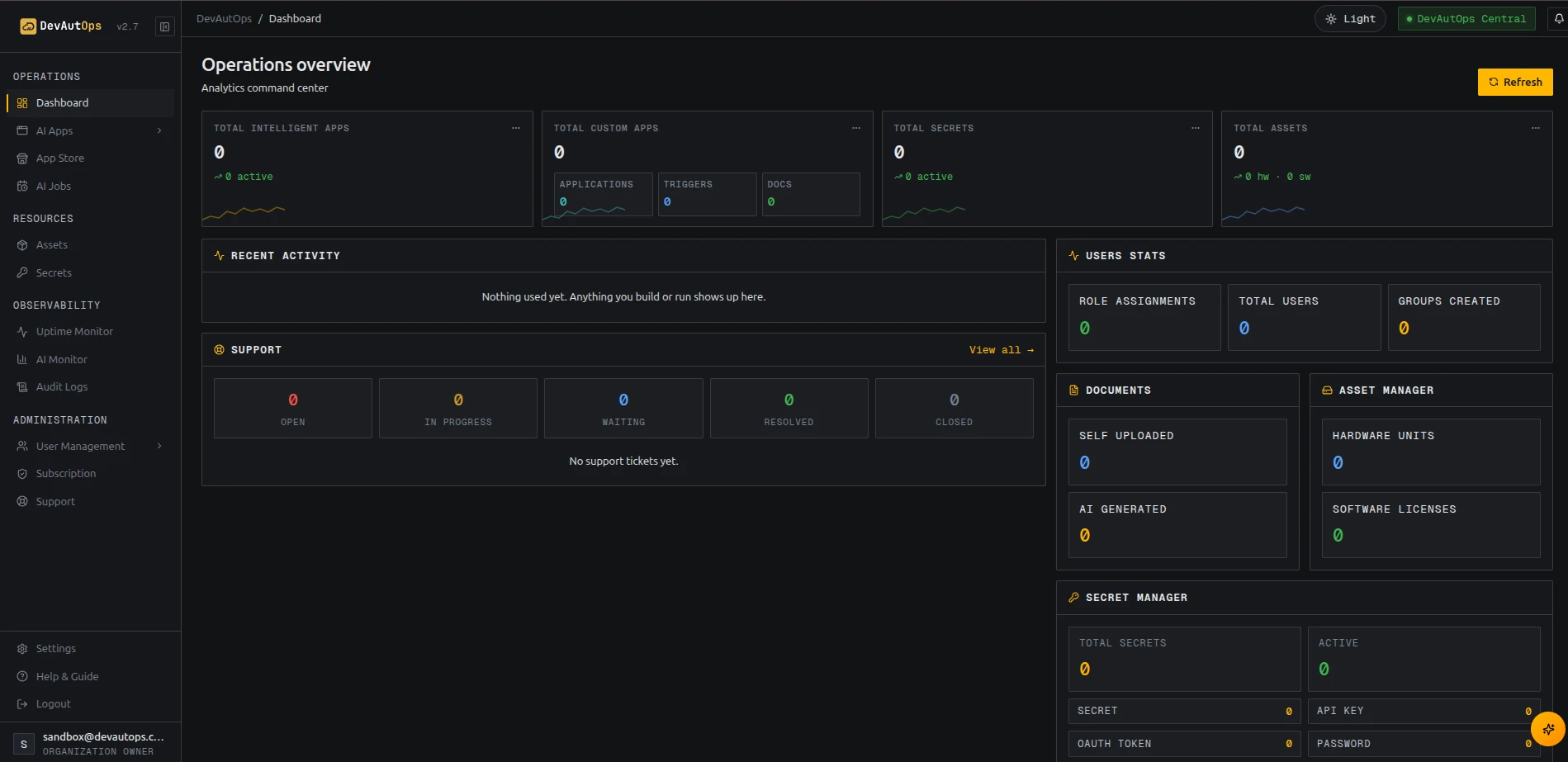Viewport: 1568px width, 762px height.
Task: Click the OAUTH TOKEN row
Action: tap(1185, 744)
